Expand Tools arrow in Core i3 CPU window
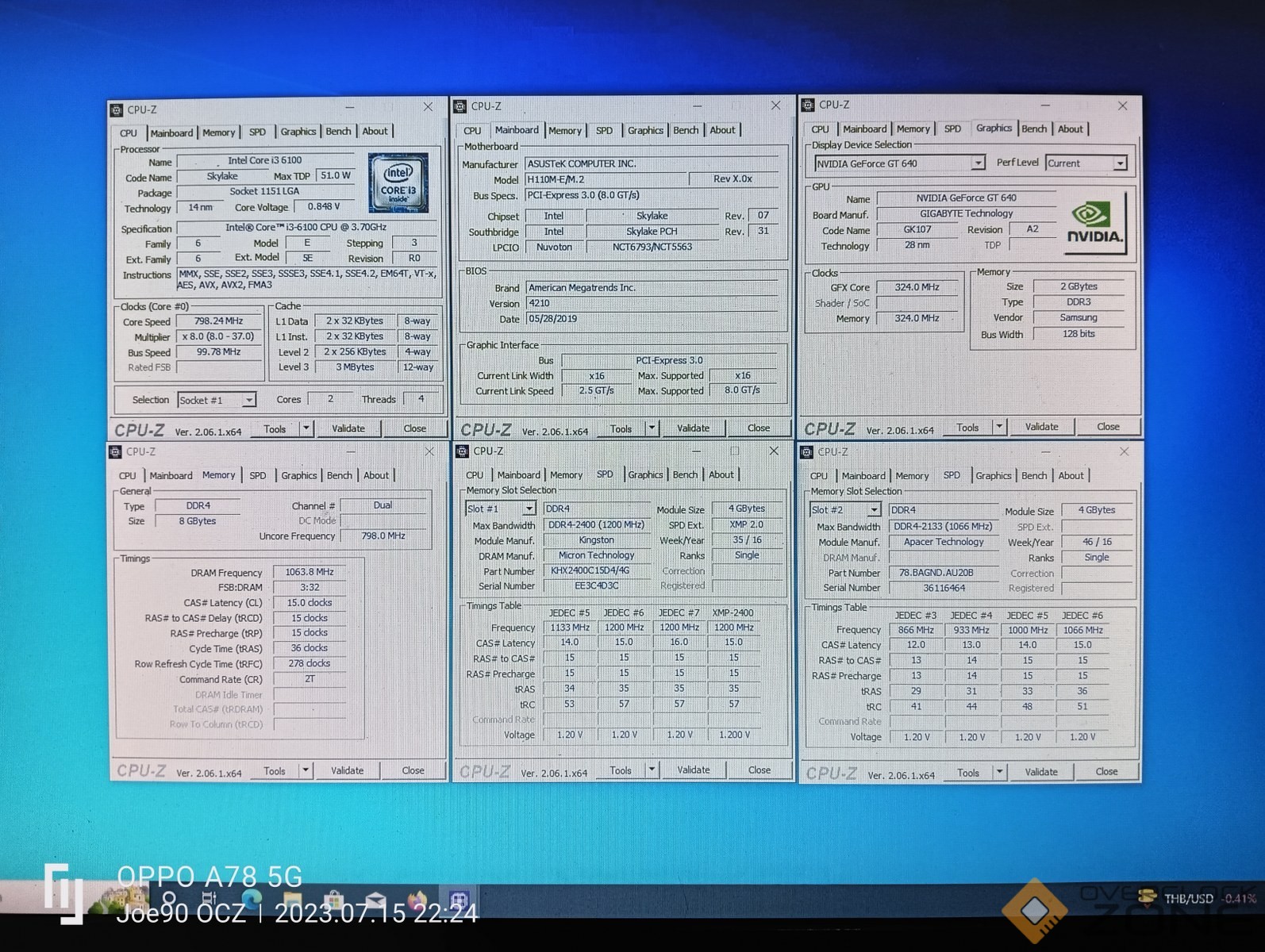Viewport: 1265px width, 952px height. click(x=306, y=429)
